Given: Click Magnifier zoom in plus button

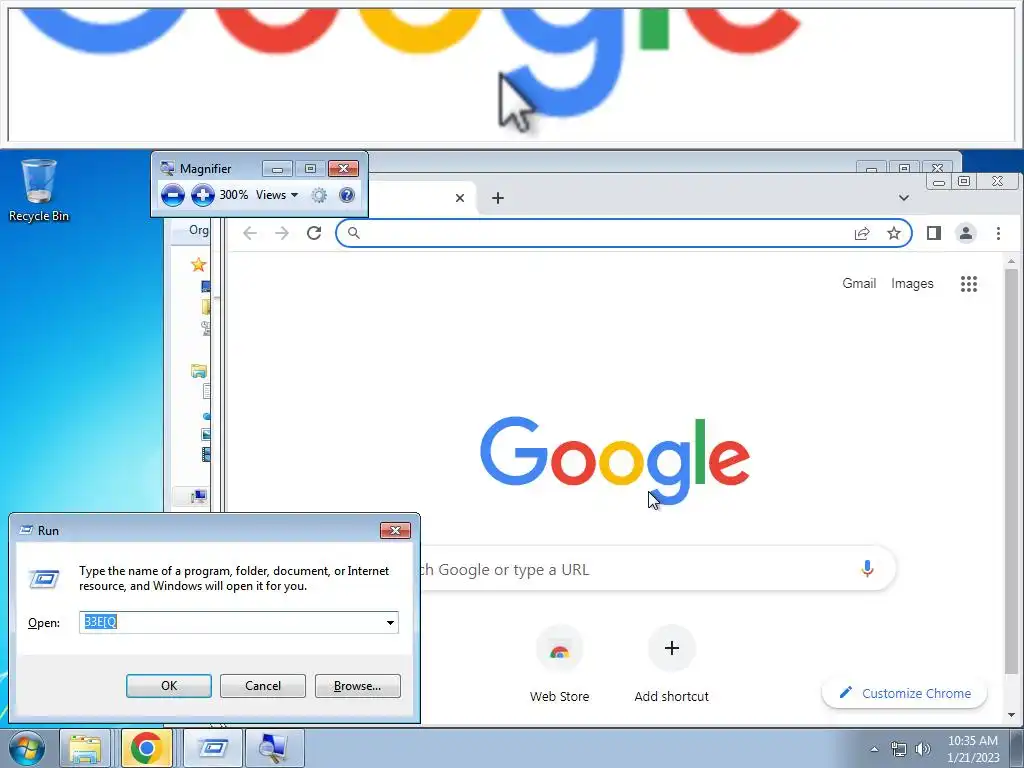Looking at the screenshot, I should tap(203, 195).
